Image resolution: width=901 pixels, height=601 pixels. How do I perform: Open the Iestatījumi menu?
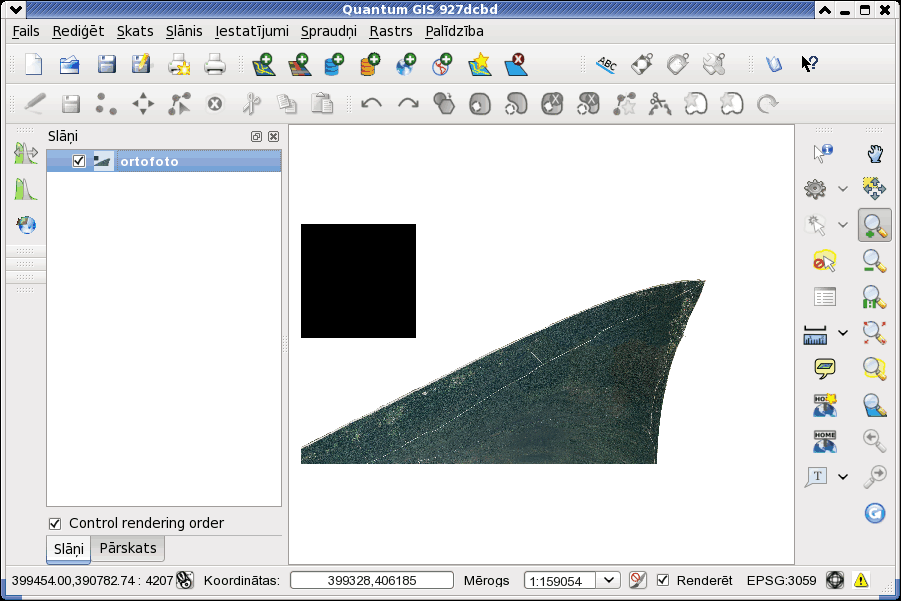(252, 31)
